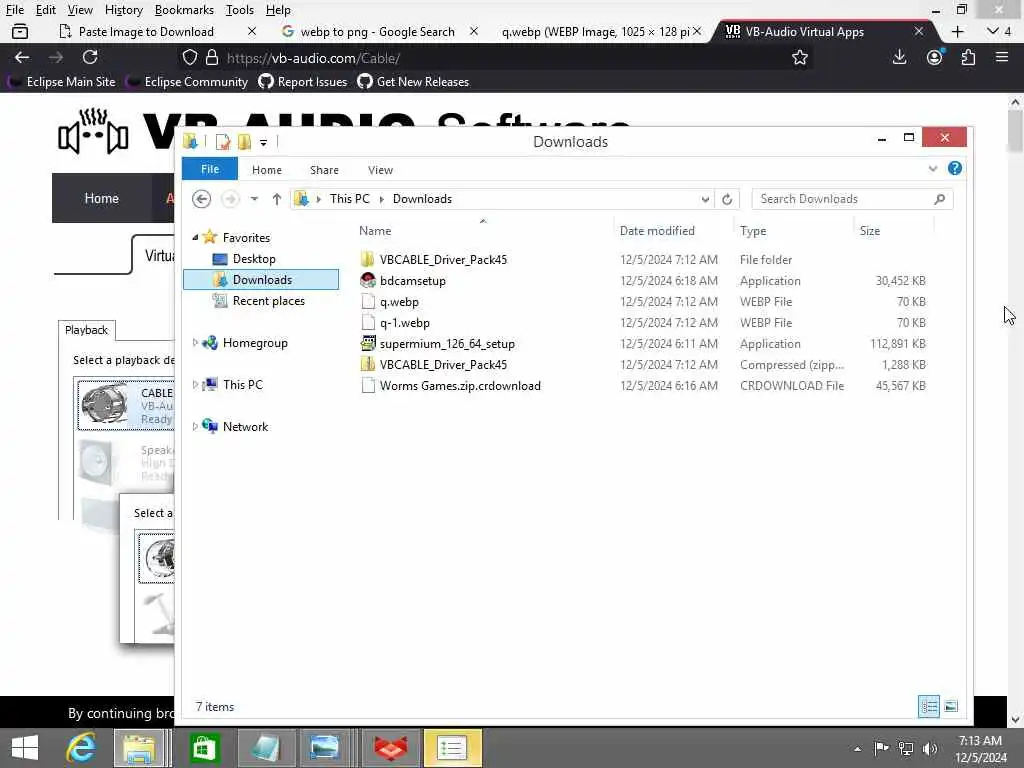Viewport: 1024px width, 768px height.
Task: Switch to Large icons view layout
Action: point(951,706)
